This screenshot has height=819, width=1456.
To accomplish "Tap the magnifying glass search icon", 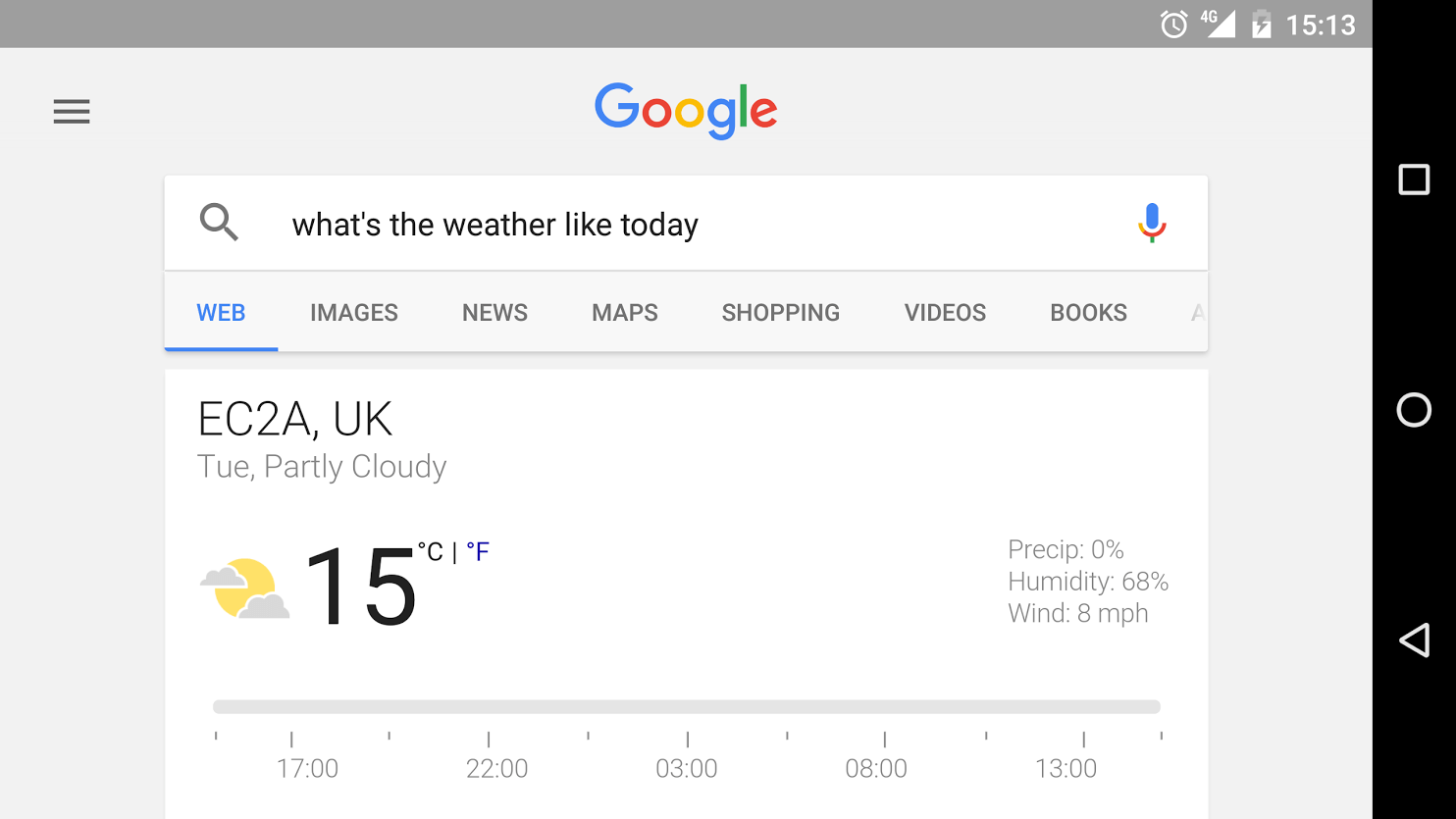I will point(219,223).
